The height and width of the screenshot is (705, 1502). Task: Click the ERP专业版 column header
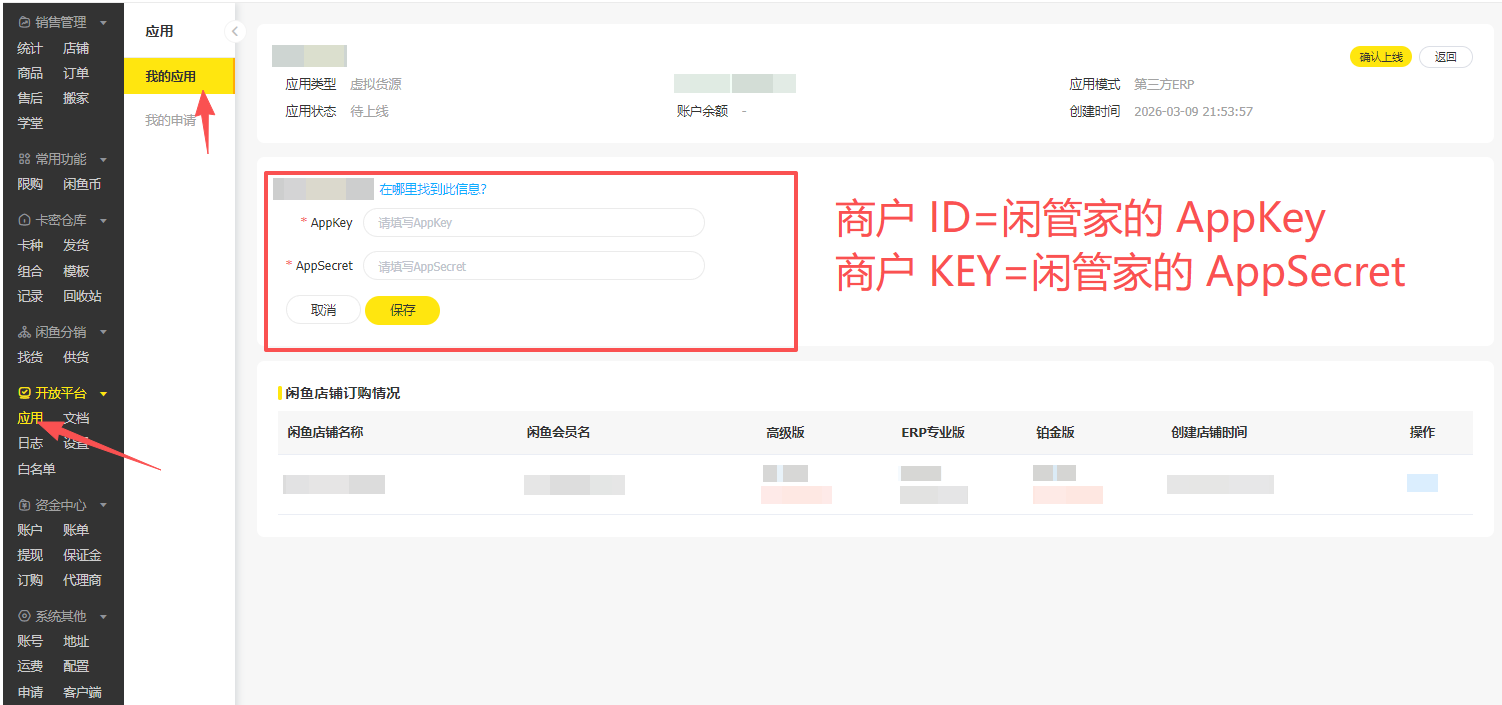[x=933, y=432]
